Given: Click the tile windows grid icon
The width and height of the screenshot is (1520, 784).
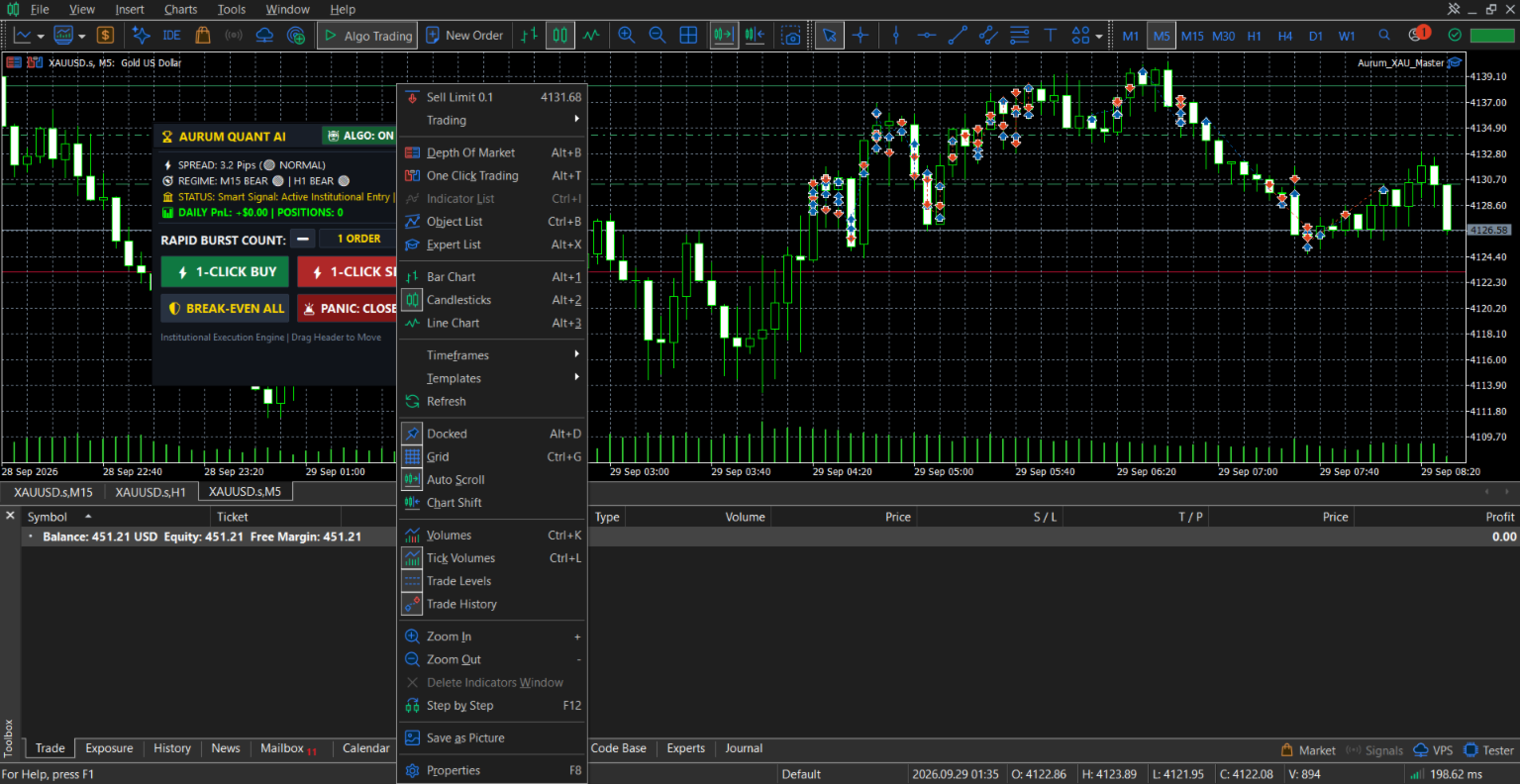Looking at the screenshot, I should pyautogui.click(x=688, y=36).
